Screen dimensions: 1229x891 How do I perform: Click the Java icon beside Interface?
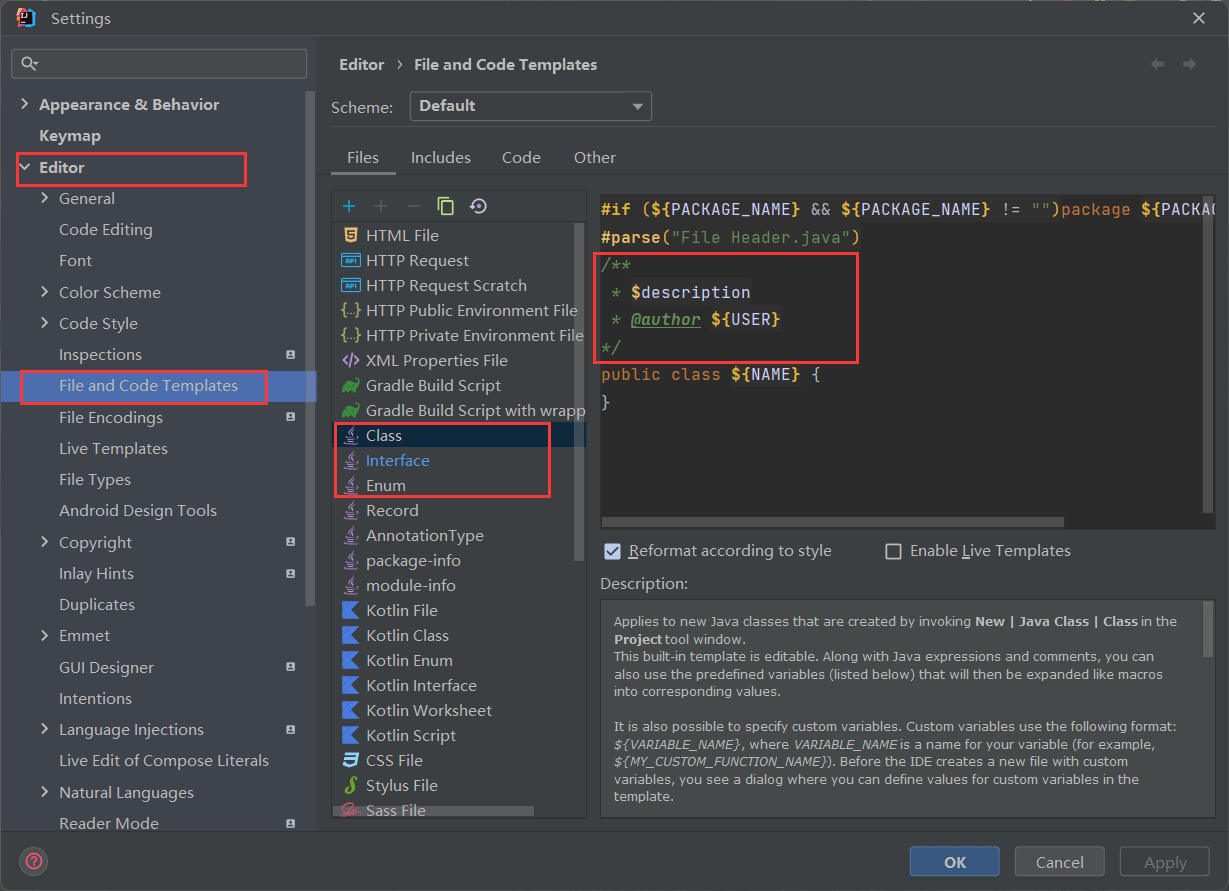click(x=350, y=460)
